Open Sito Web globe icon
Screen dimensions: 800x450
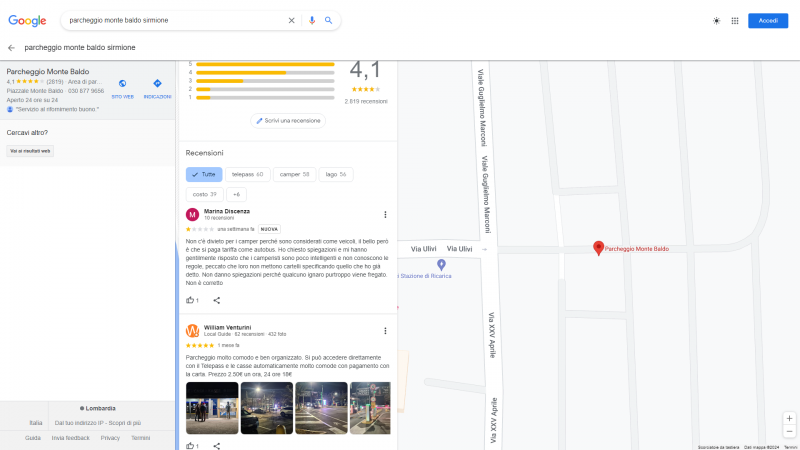[122, 88]
